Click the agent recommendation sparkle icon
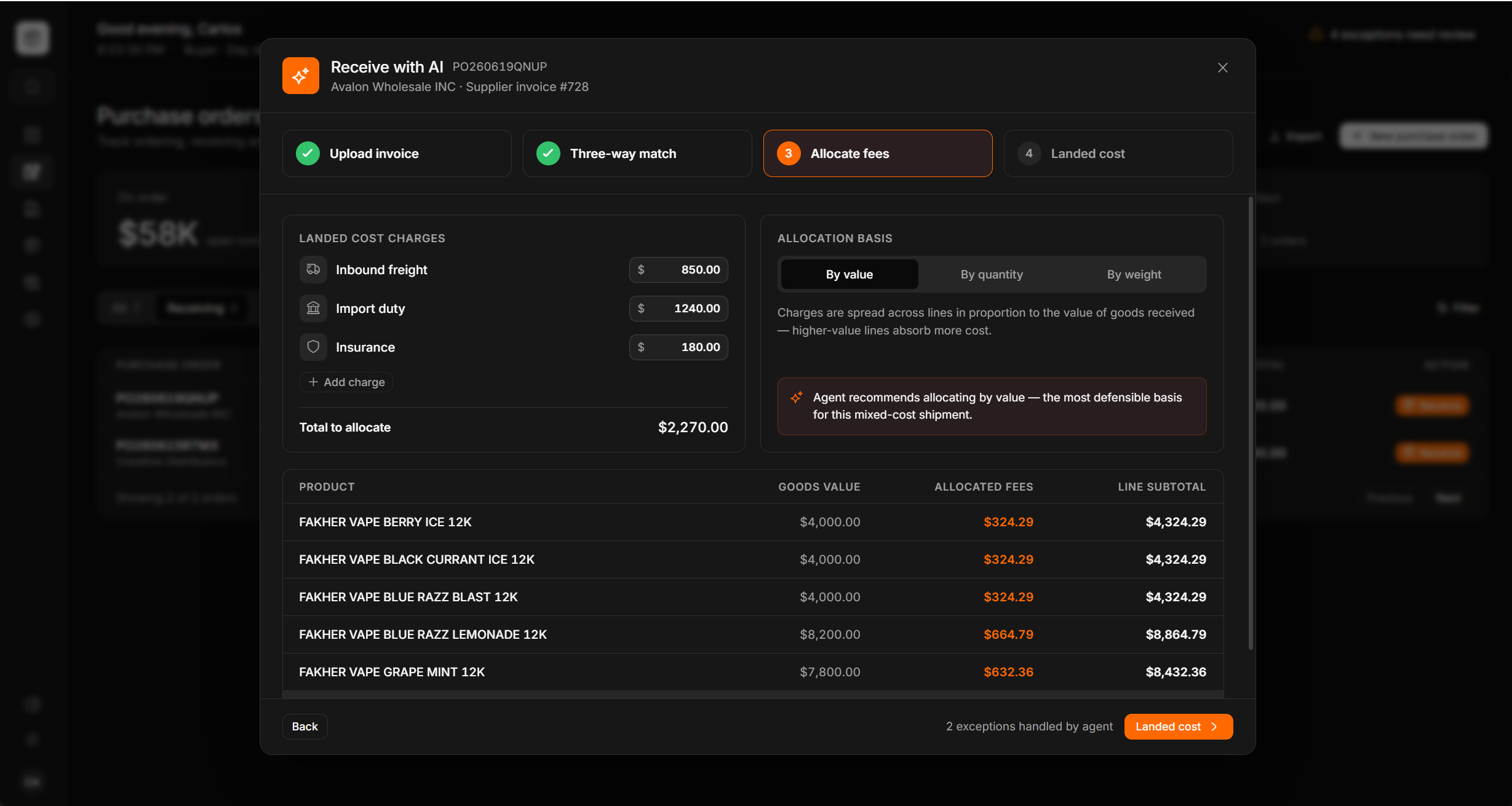The width and height of the screenshot is (1512, 806). 797,398
